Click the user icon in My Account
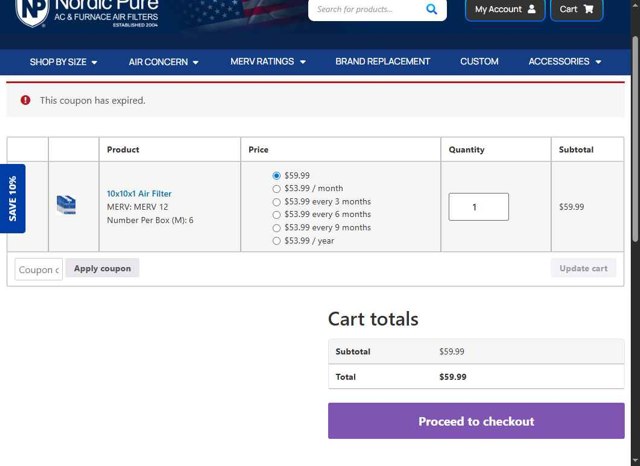This screenshot has width=640, height=466. click(531, 9)
